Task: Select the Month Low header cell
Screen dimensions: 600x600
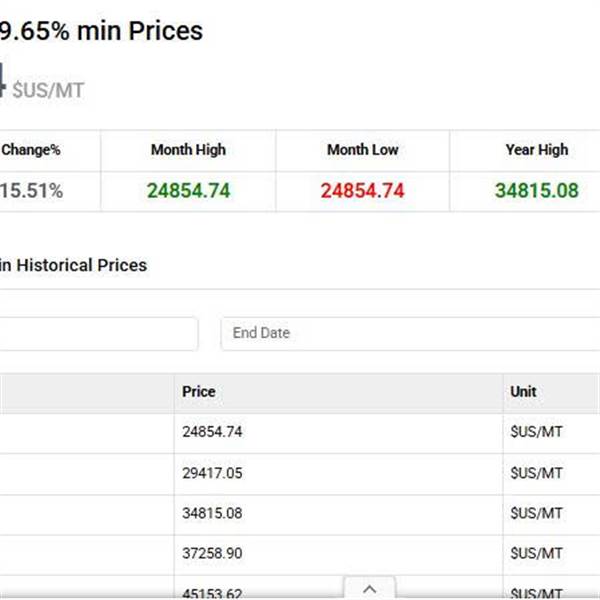Action: tap(362, 150)
